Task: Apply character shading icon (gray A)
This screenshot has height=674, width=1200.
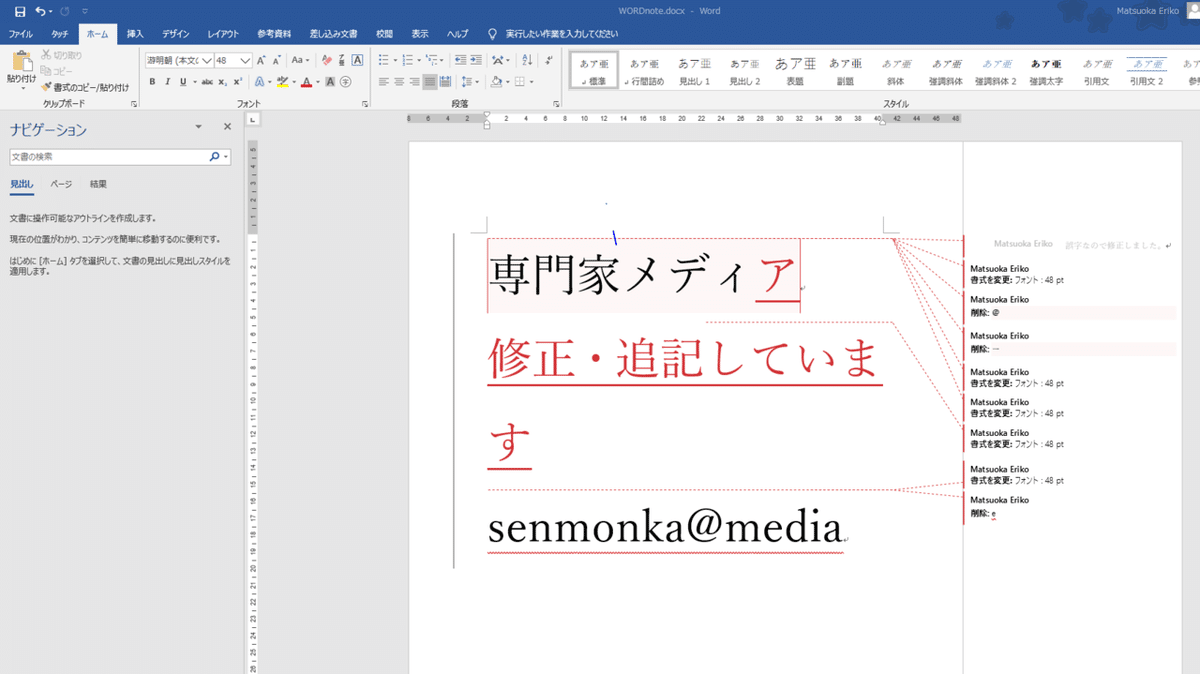Action: [x=331, y=82]
